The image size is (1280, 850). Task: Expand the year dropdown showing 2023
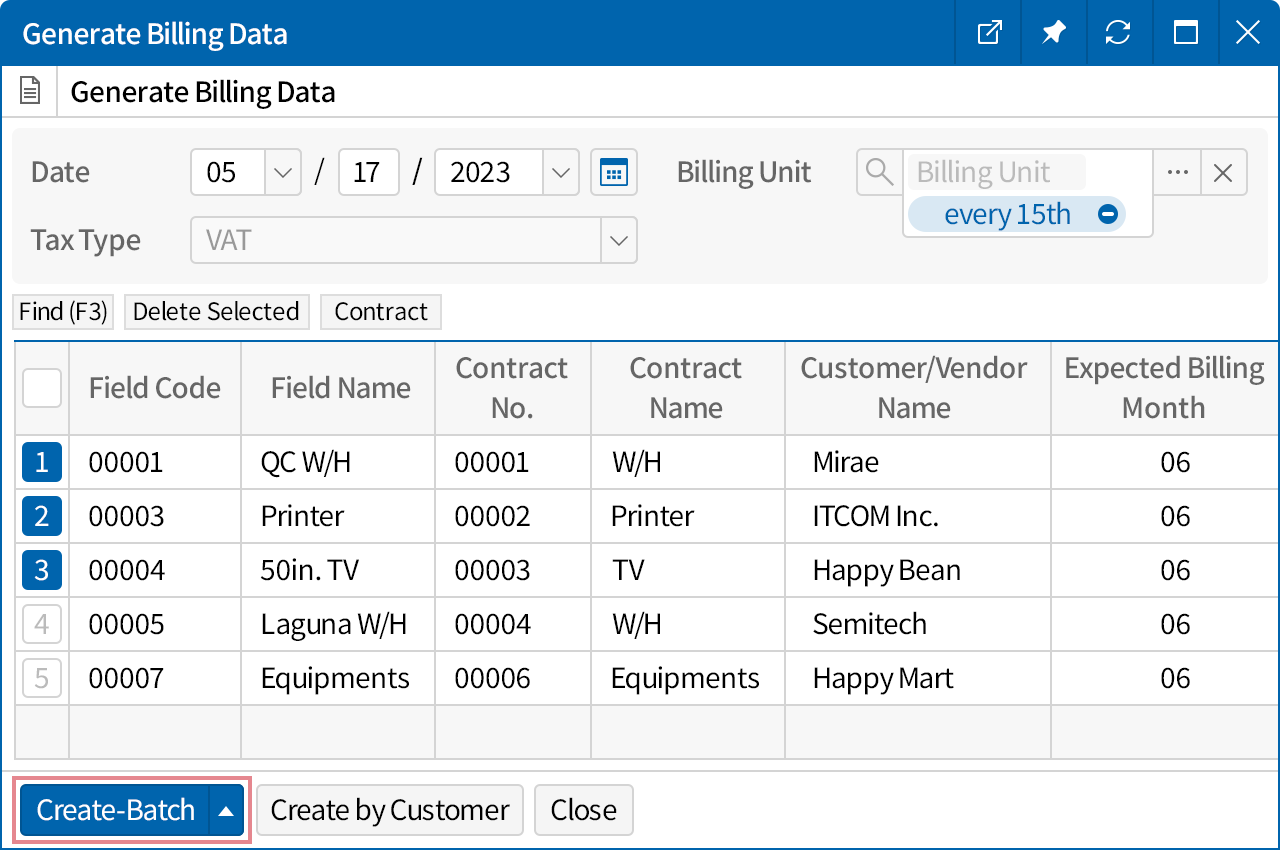coord(560,172)
